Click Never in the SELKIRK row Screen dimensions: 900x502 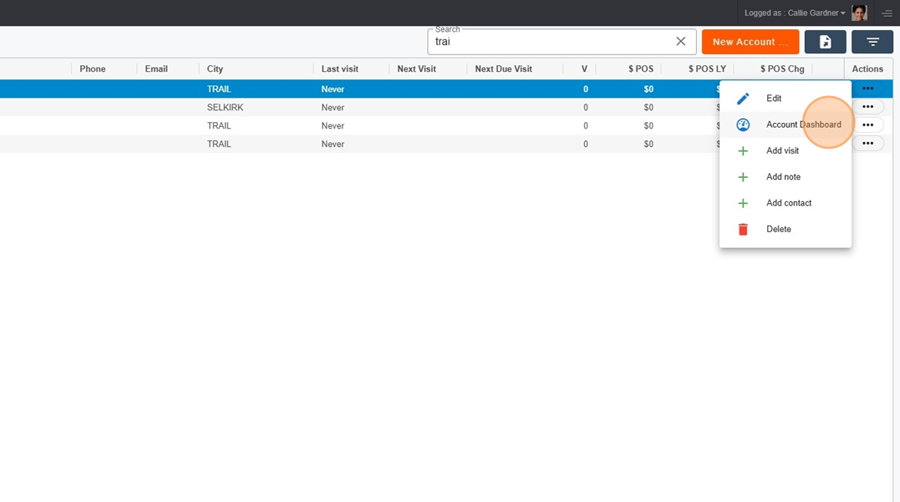(333, 107)
